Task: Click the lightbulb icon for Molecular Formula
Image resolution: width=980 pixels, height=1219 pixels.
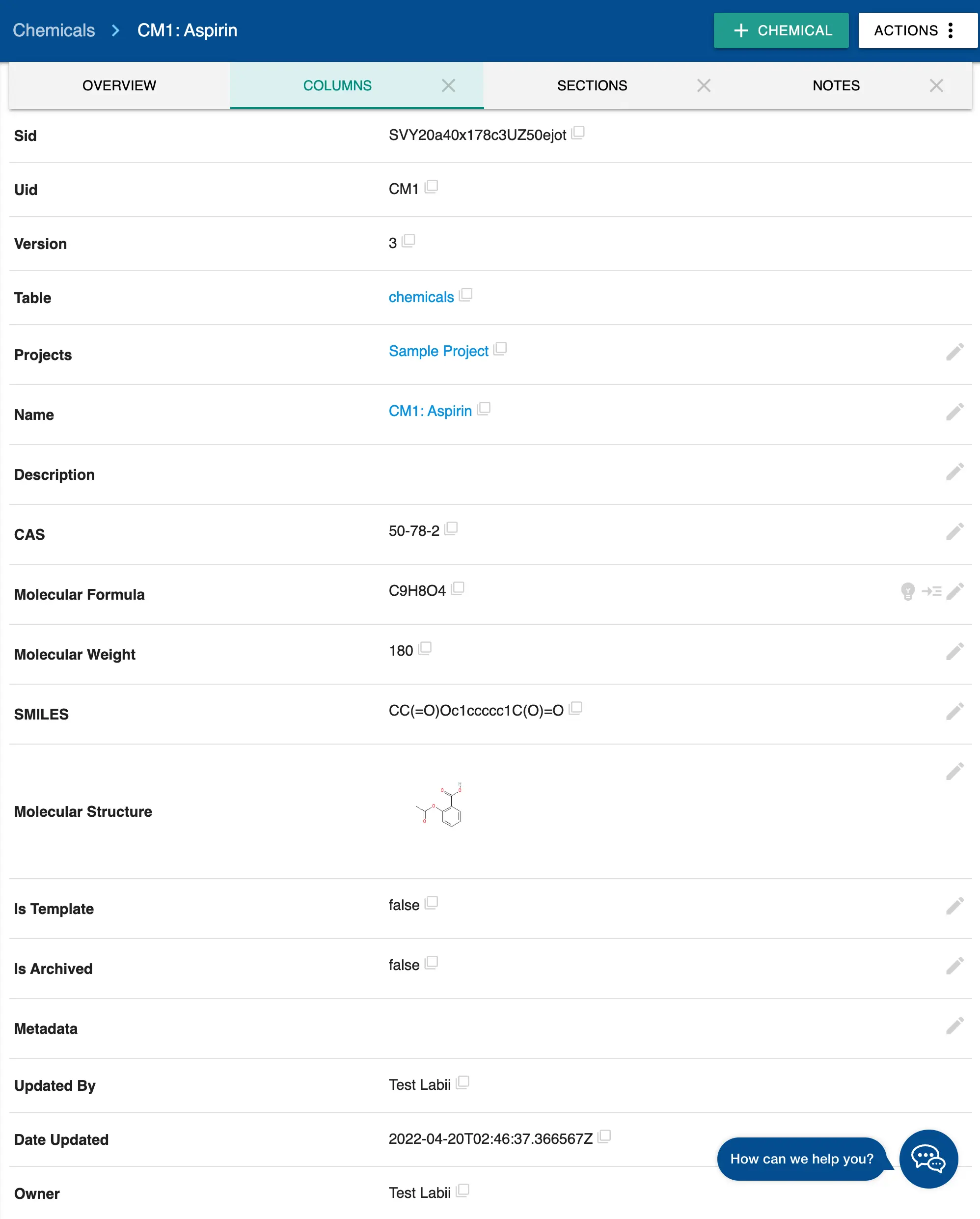Action: 907,591
